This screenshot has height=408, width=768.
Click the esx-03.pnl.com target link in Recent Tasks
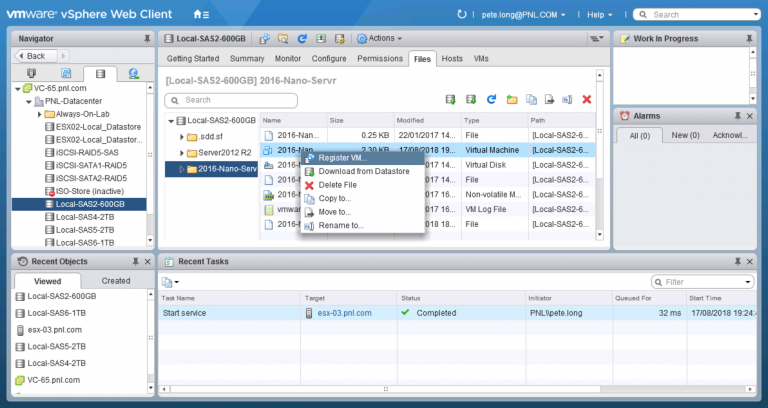pyautogui.click(x=344, y=313)
